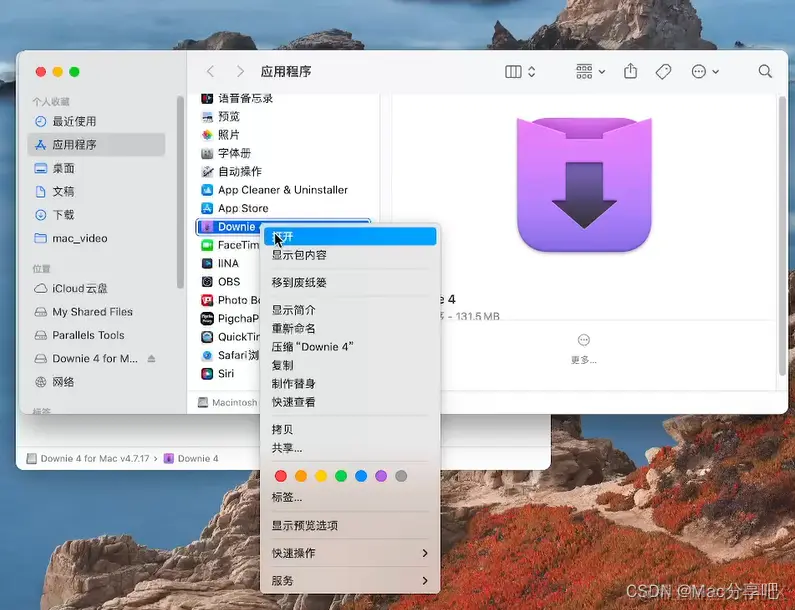The image size is (795, 610).
Task: Apply the gray tag color
Action: point(401,476)
